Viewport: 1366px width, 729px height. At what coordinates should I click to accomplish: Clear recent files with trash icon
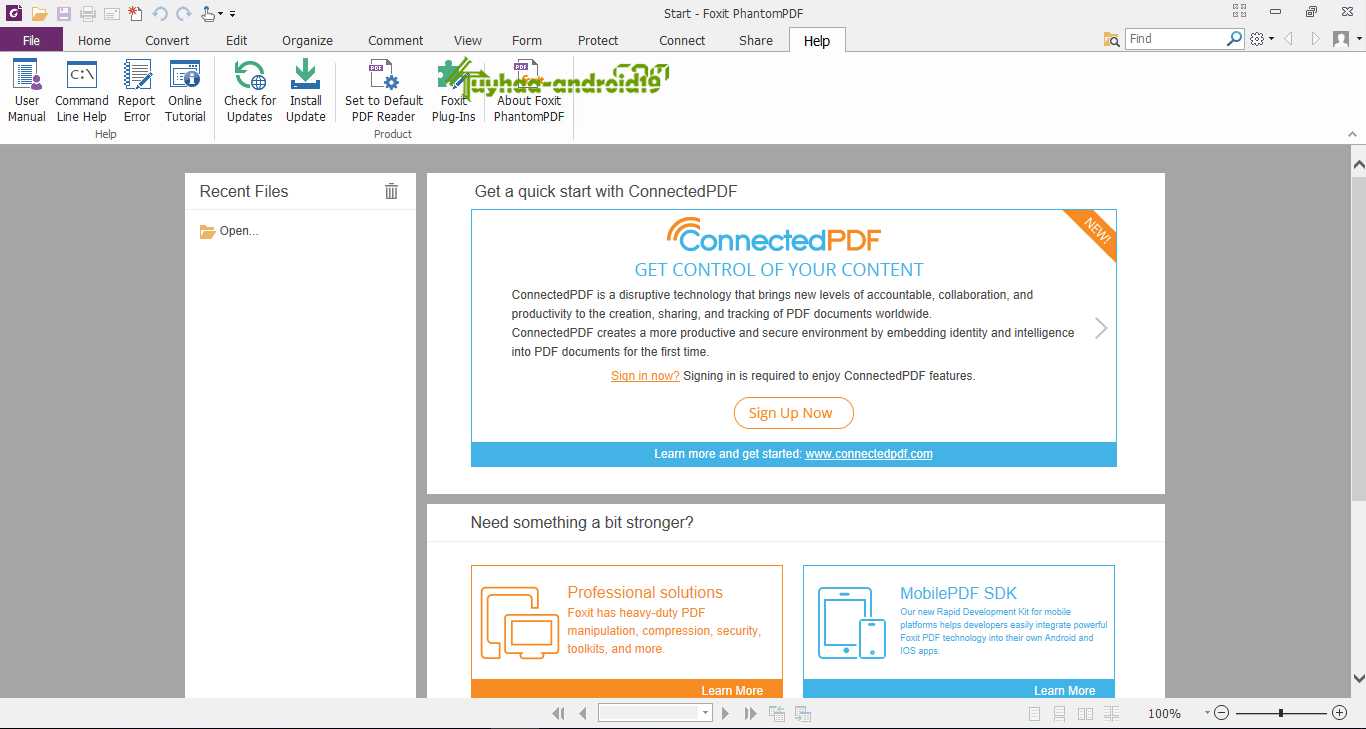[391, 191]
